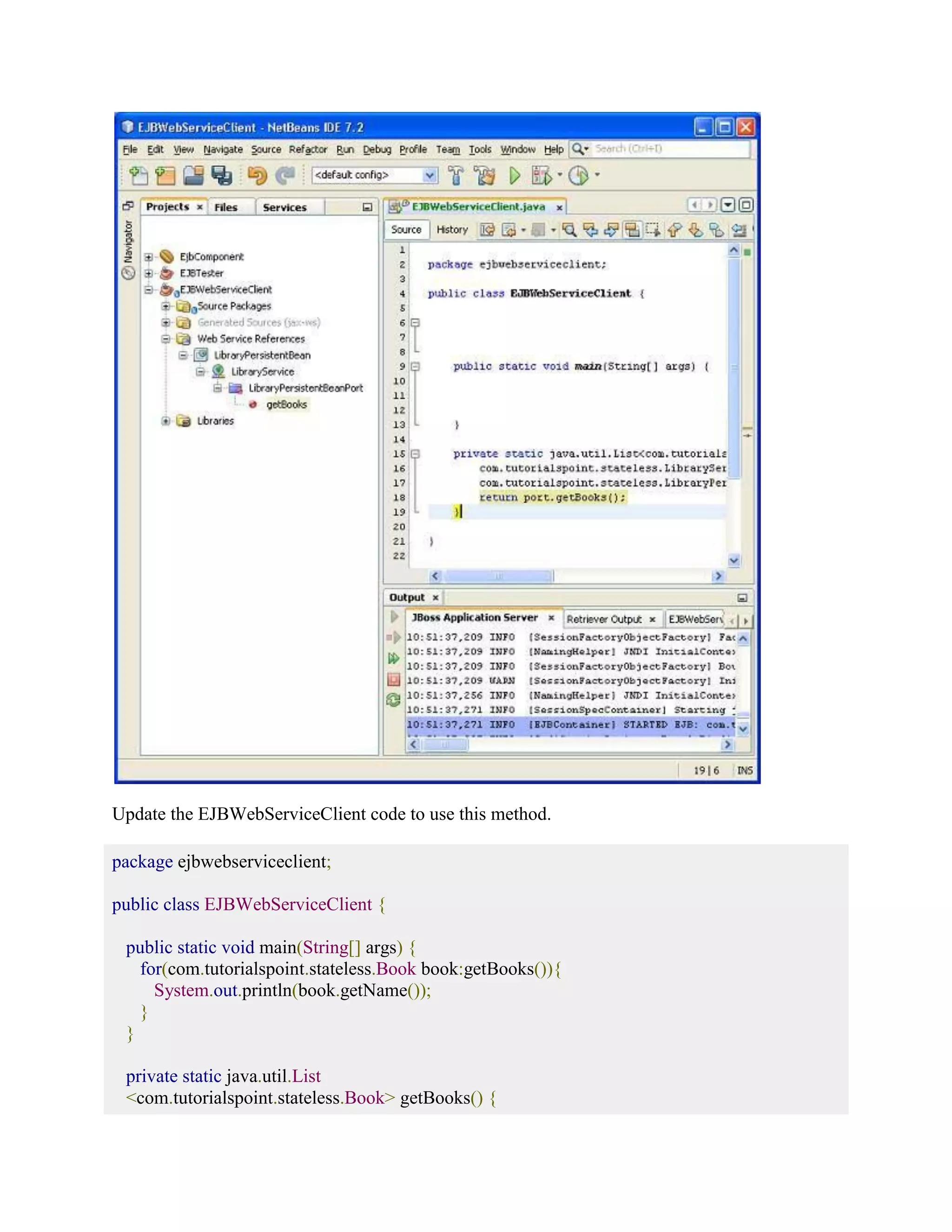Close the Retriever Output tab
The height and width of the screenshot is (1232, 952).
point(652,619)
